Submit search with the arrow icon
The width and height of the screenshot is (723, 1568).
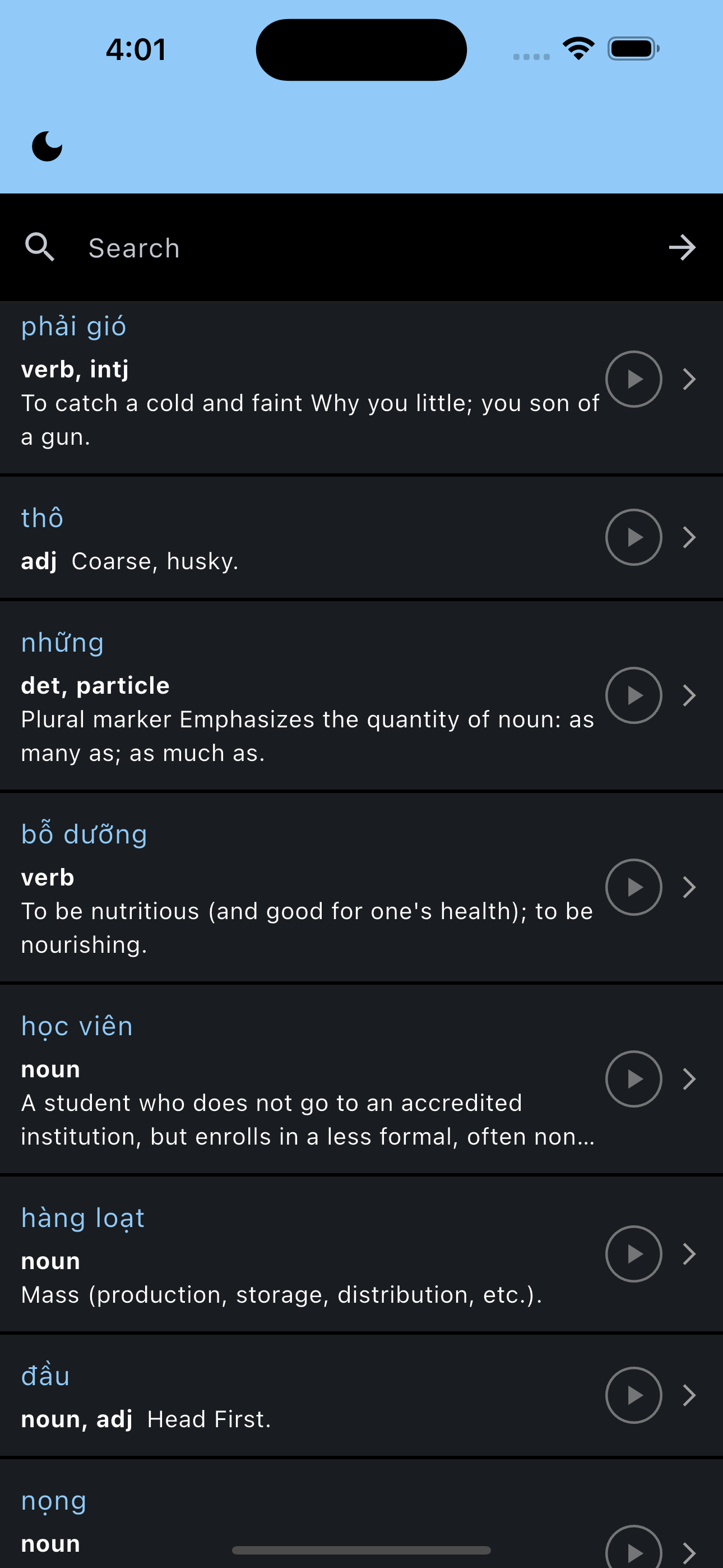coord(682,248)
